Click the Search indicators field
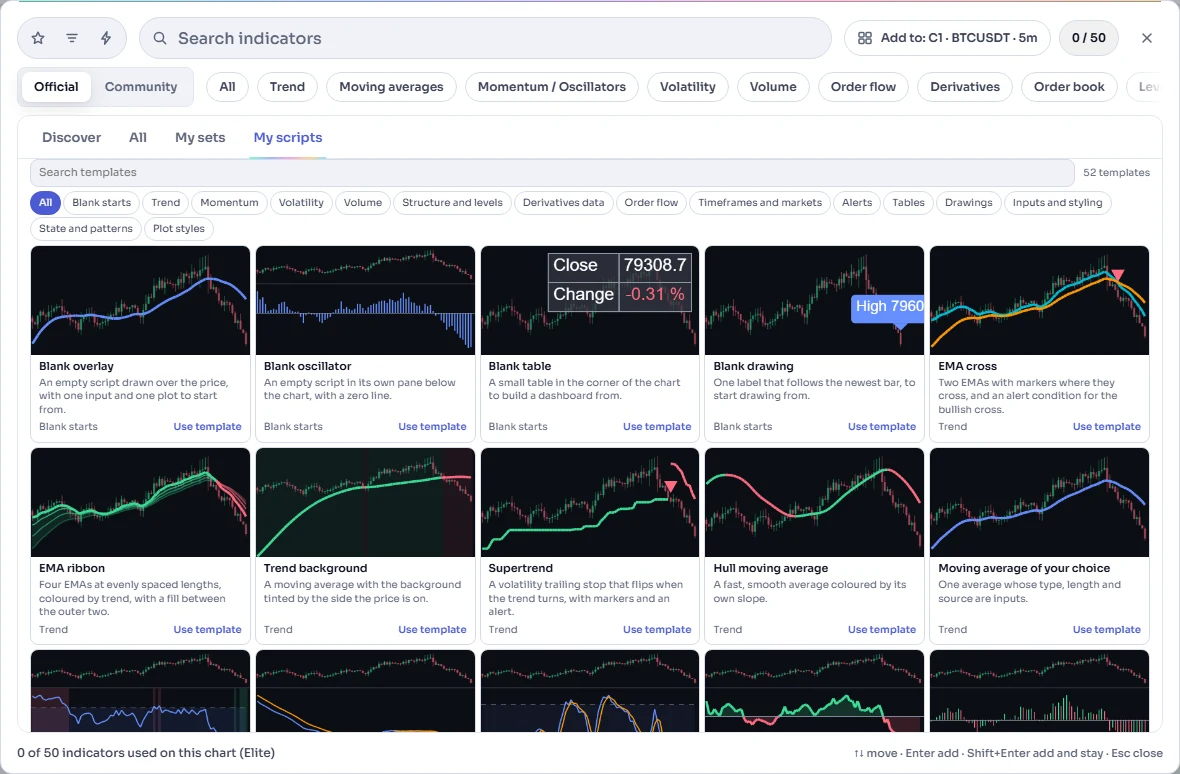 pyautogui.click(x=485, y=38)
